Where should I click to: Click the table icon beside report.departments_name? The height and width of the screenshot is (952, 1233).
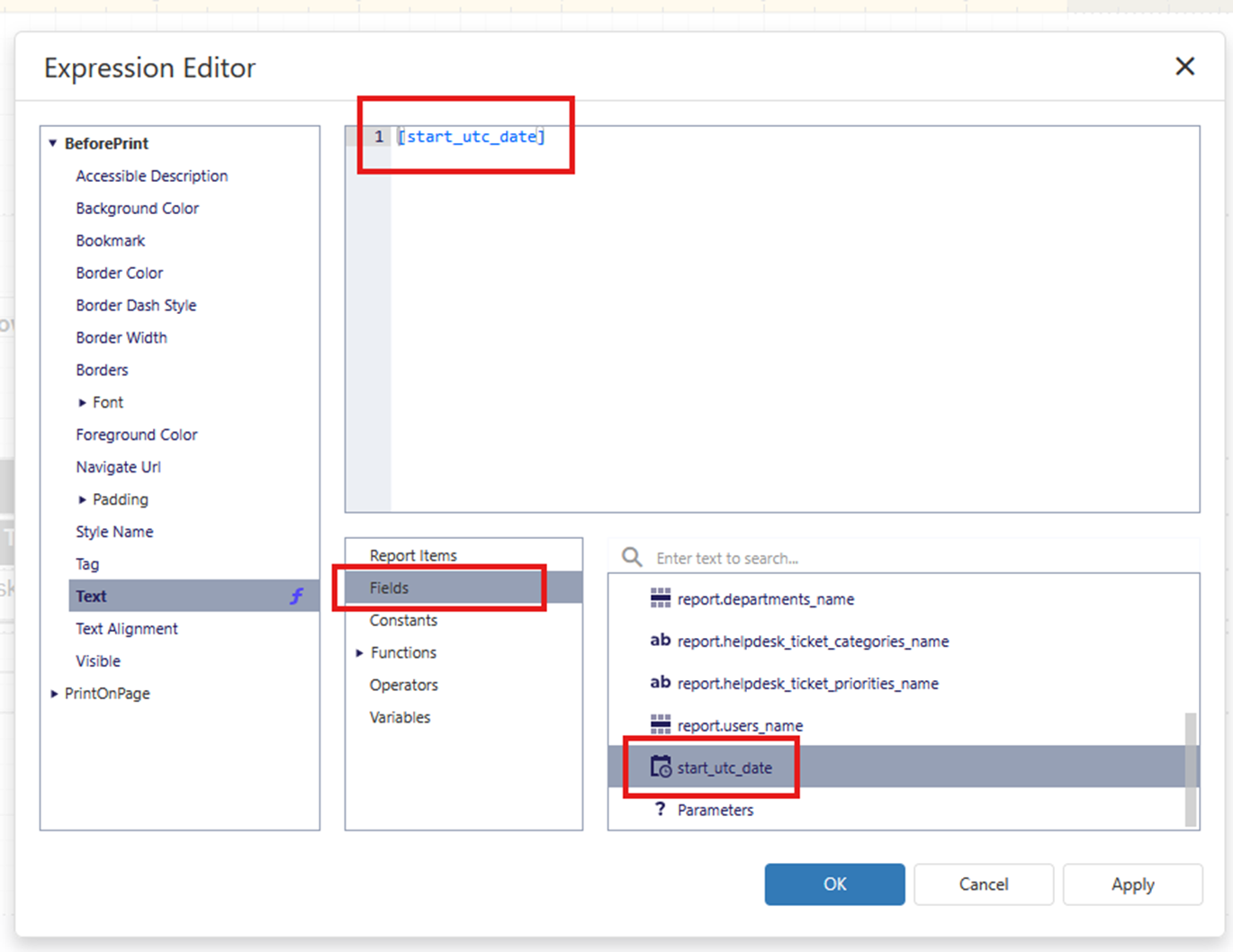(x=660, y=598)
